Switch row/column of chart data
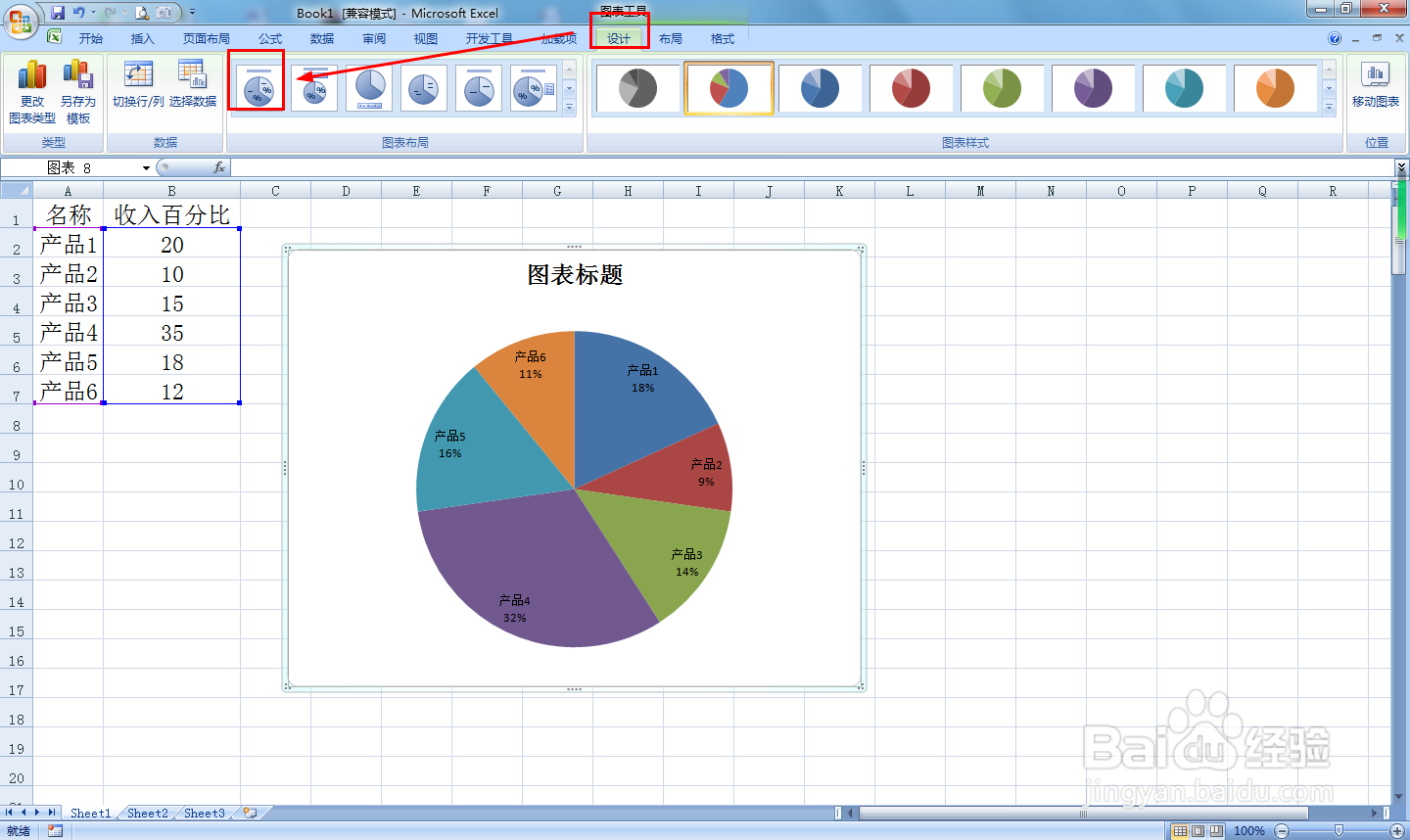Viewport: 1410px width, 840px height. (x=138, y=84)
